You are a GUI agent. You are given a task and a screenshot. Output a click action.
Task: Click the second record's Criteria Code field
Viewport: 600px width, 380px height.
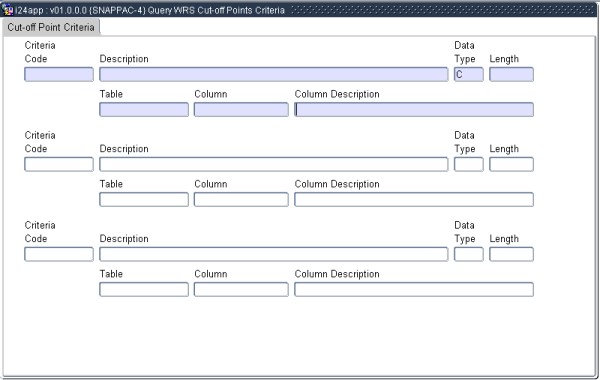(x=59, y=164)
